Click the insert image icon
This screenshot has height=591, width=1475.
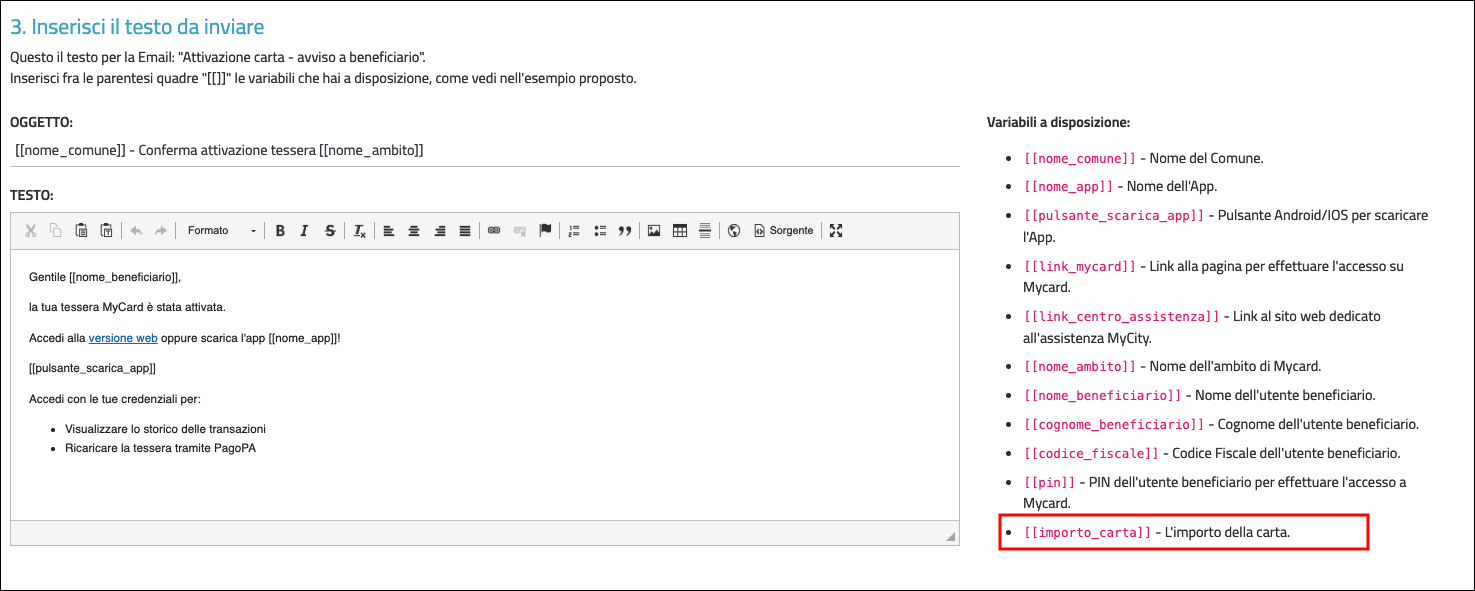pyautogui.click(x=654, y=231)
